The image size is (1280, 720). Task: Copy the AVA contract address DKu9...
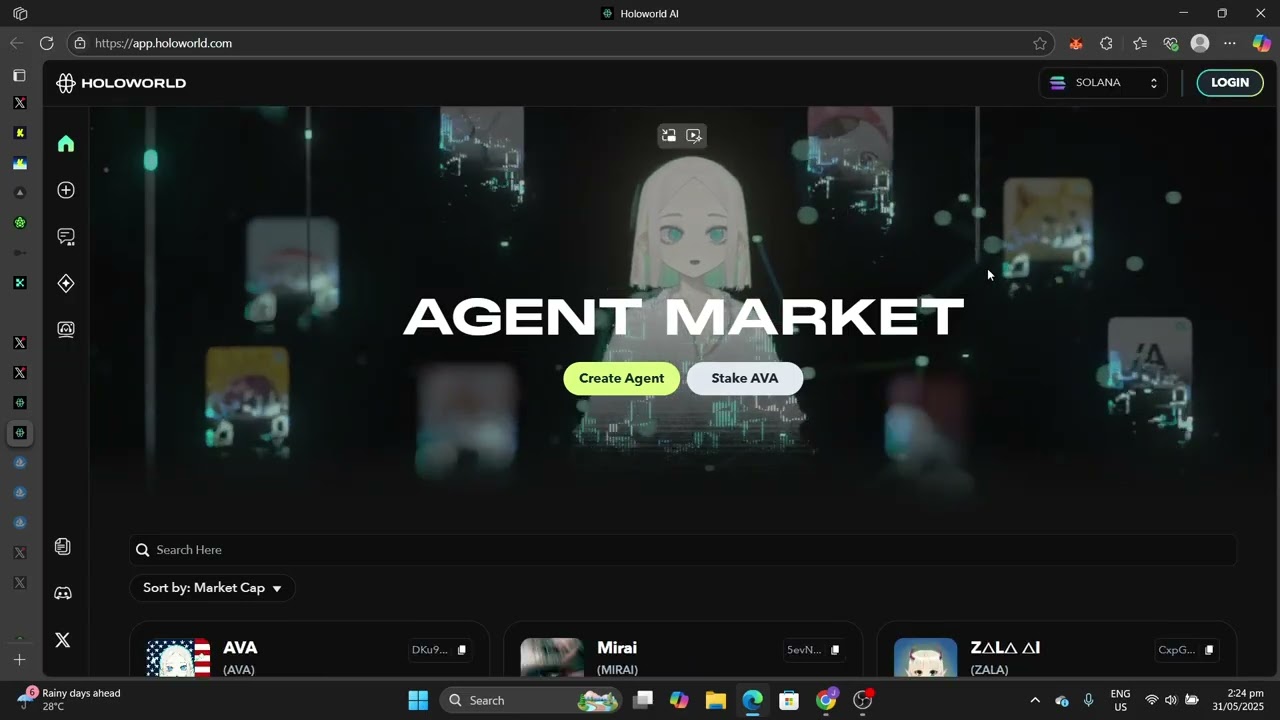point(461,650)
